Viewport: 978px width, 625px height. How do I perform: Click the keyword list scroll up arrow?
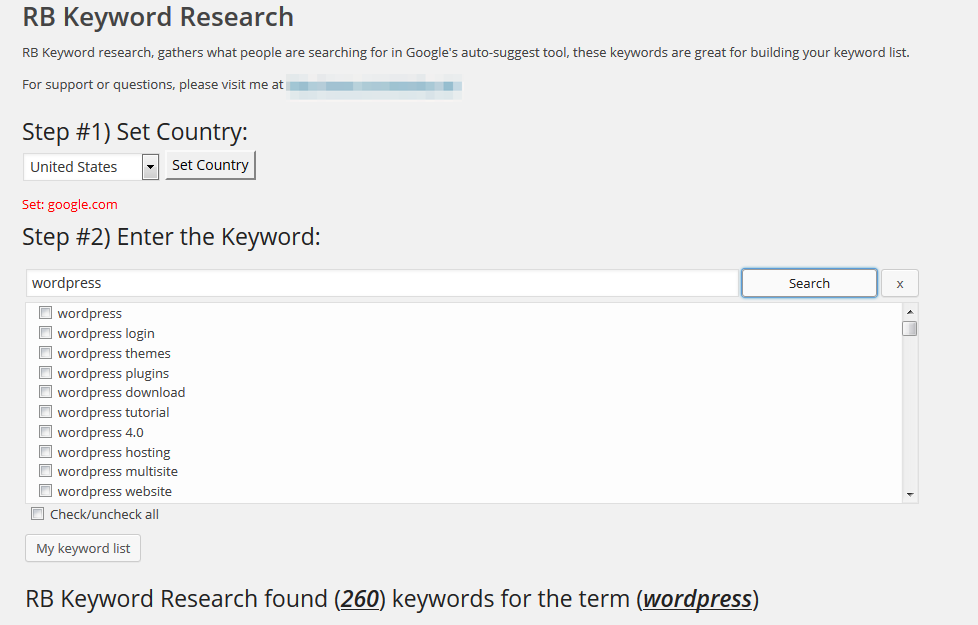point(910,311)
